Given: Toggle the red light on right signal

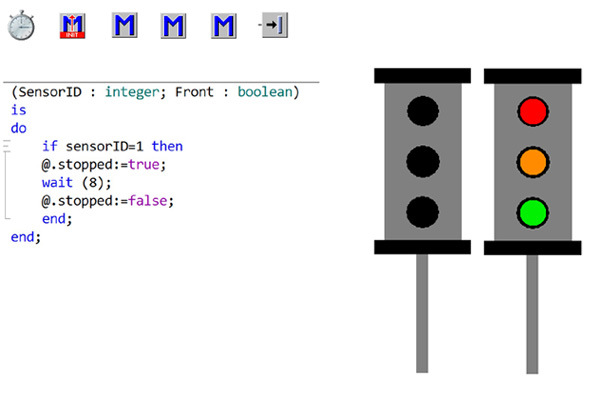Looking at the screenshot, I should [532, 109].
